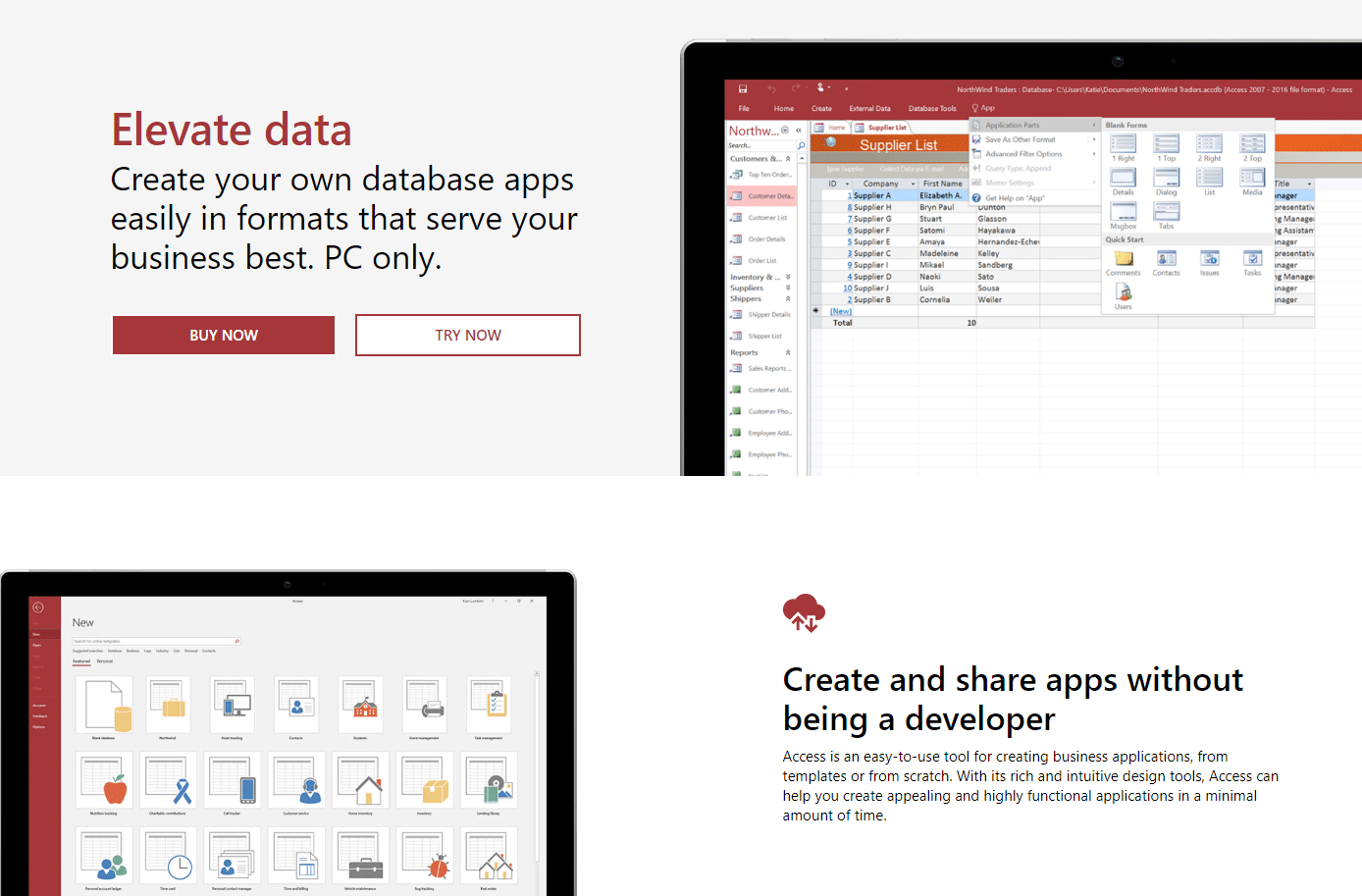Viewport: 1362px width, 896px height.
Task: Create a Tabs blank form
Action: click(1167, 211)
